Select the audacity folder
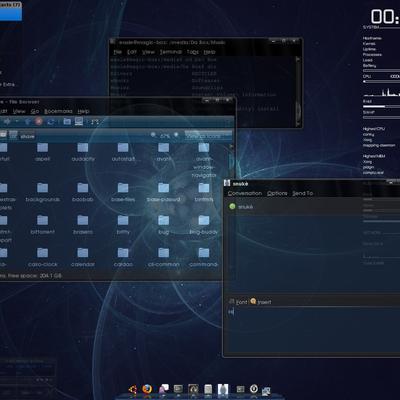The width and height of the screenshot is (400, 400). 83,152
